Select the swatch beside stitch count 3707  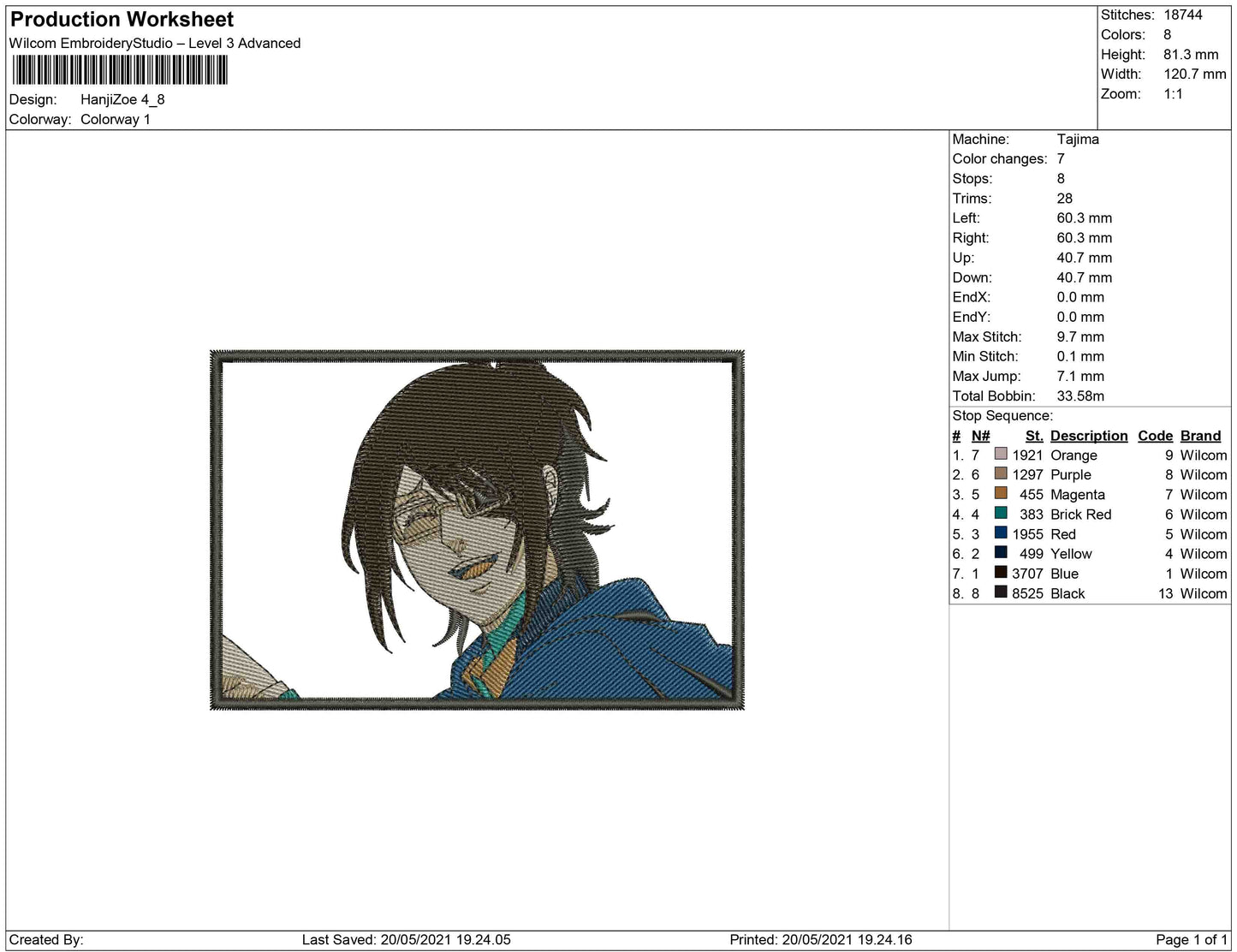1000,572
